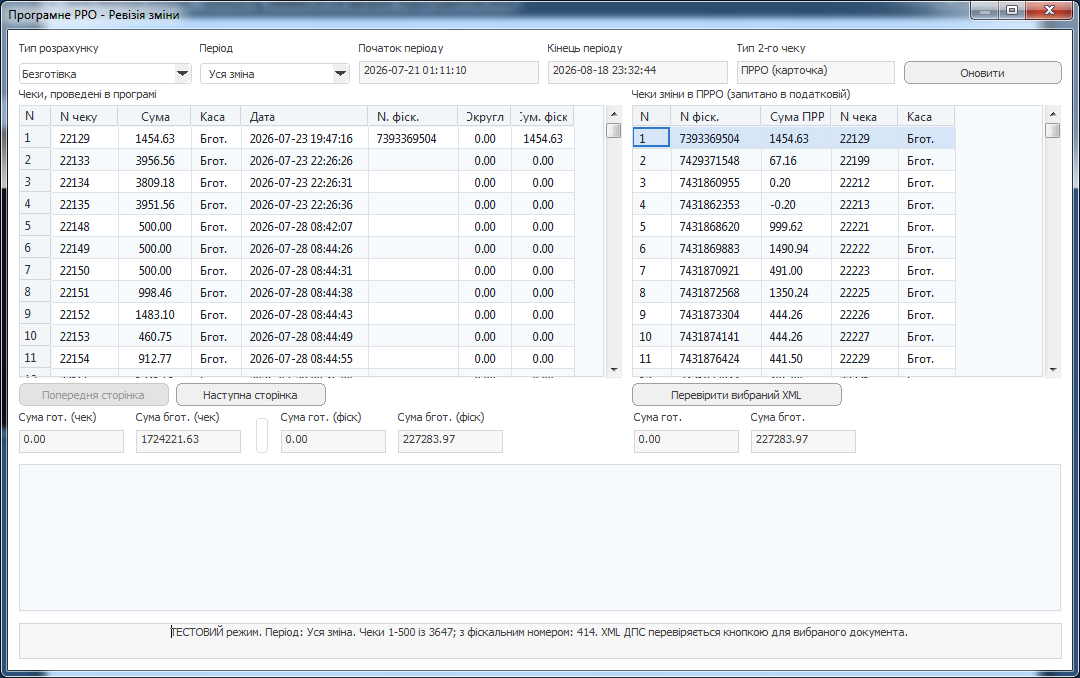
Task: Click right-side Сума бгот. field
Action: click(803, 441)
